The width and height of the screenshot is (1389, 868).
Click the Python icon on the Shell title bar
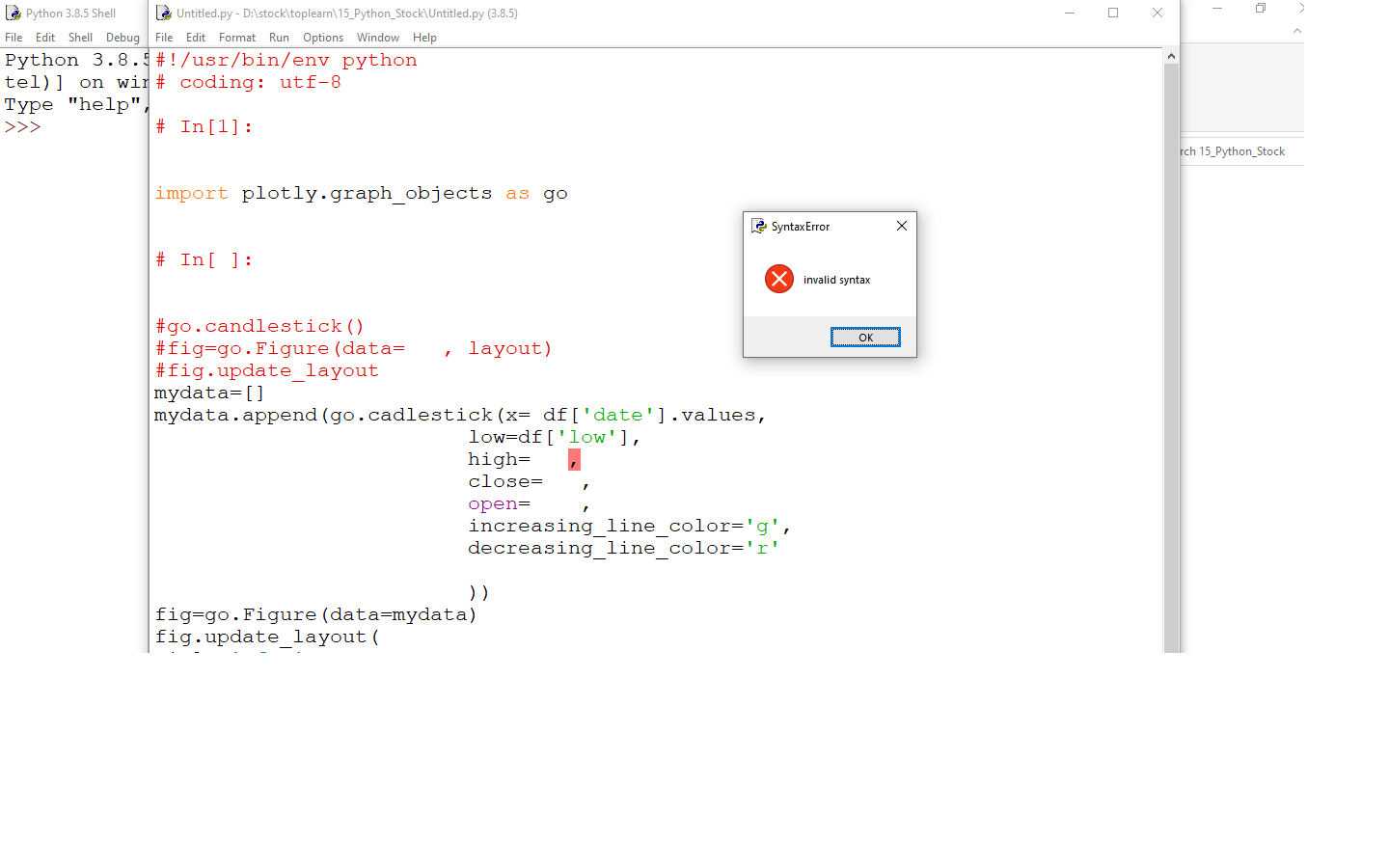pyautogui.click(x=11, y=13)
